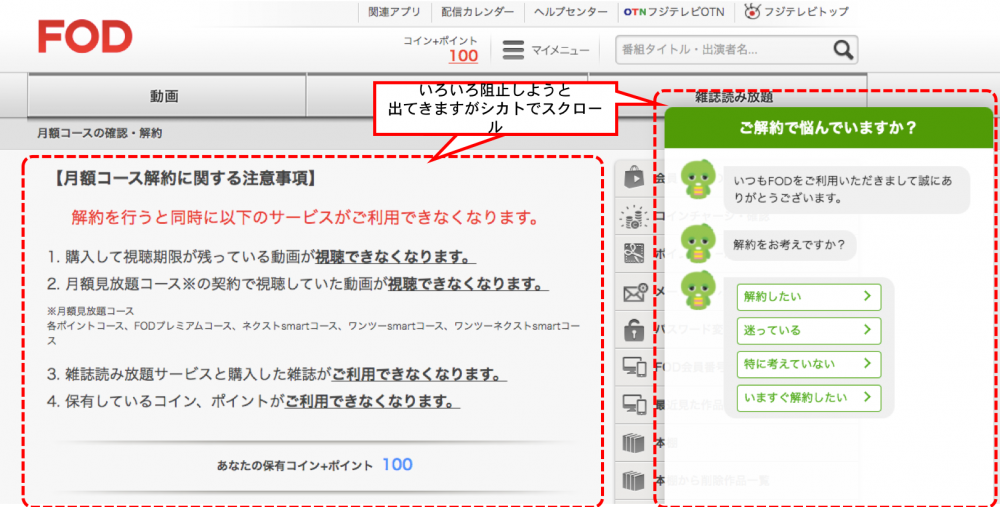This screenshot has width=1000, height=507.
Task: Click the chevron on 迷っている button
Action: pyautogui.click(x=867, y=330)
